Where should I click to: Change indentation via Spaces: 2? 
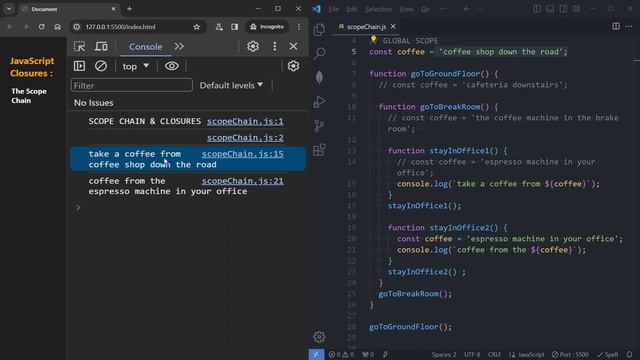pos(444,355)
